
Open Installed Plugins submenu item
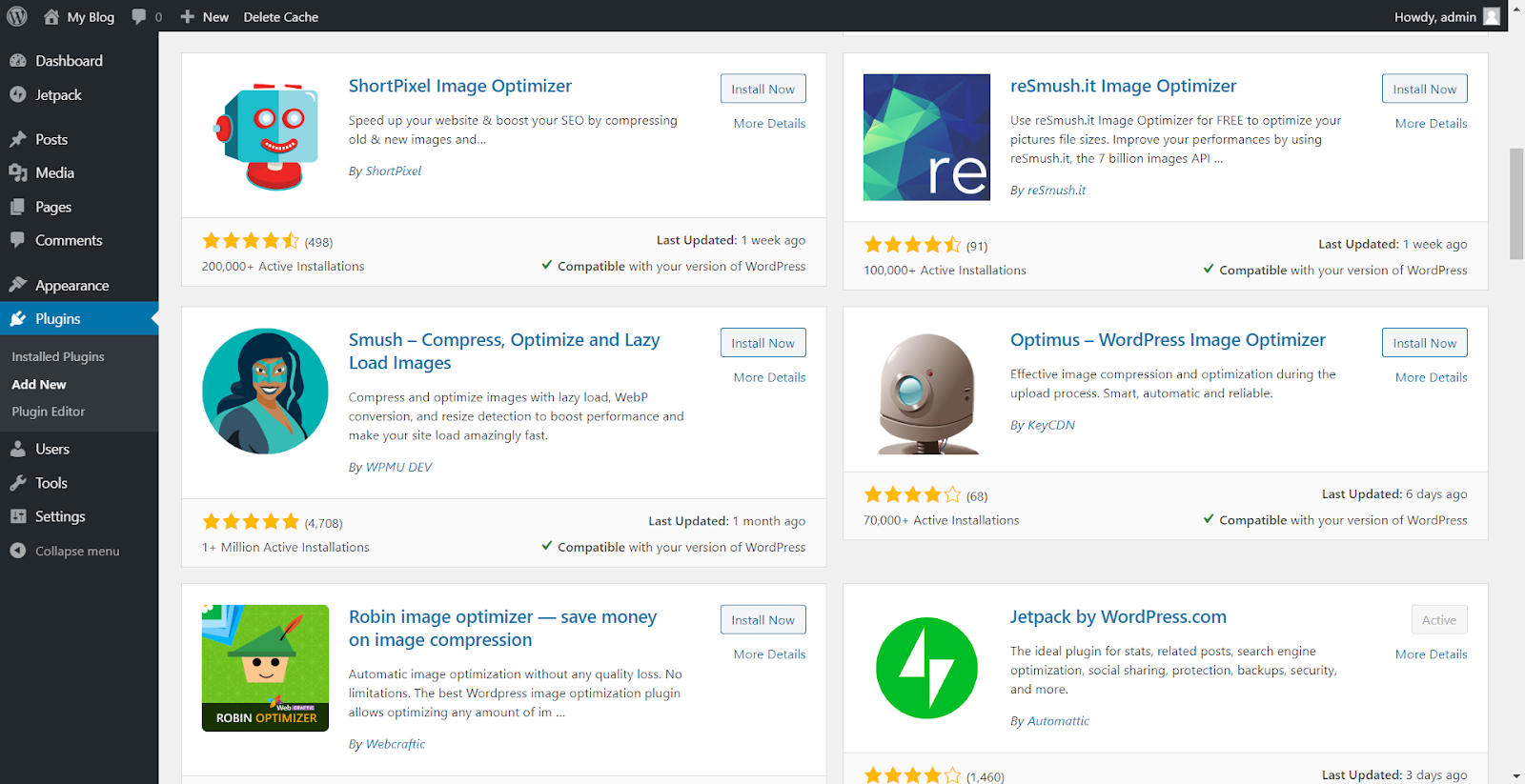pyautogui.click(x=58, y=356)
